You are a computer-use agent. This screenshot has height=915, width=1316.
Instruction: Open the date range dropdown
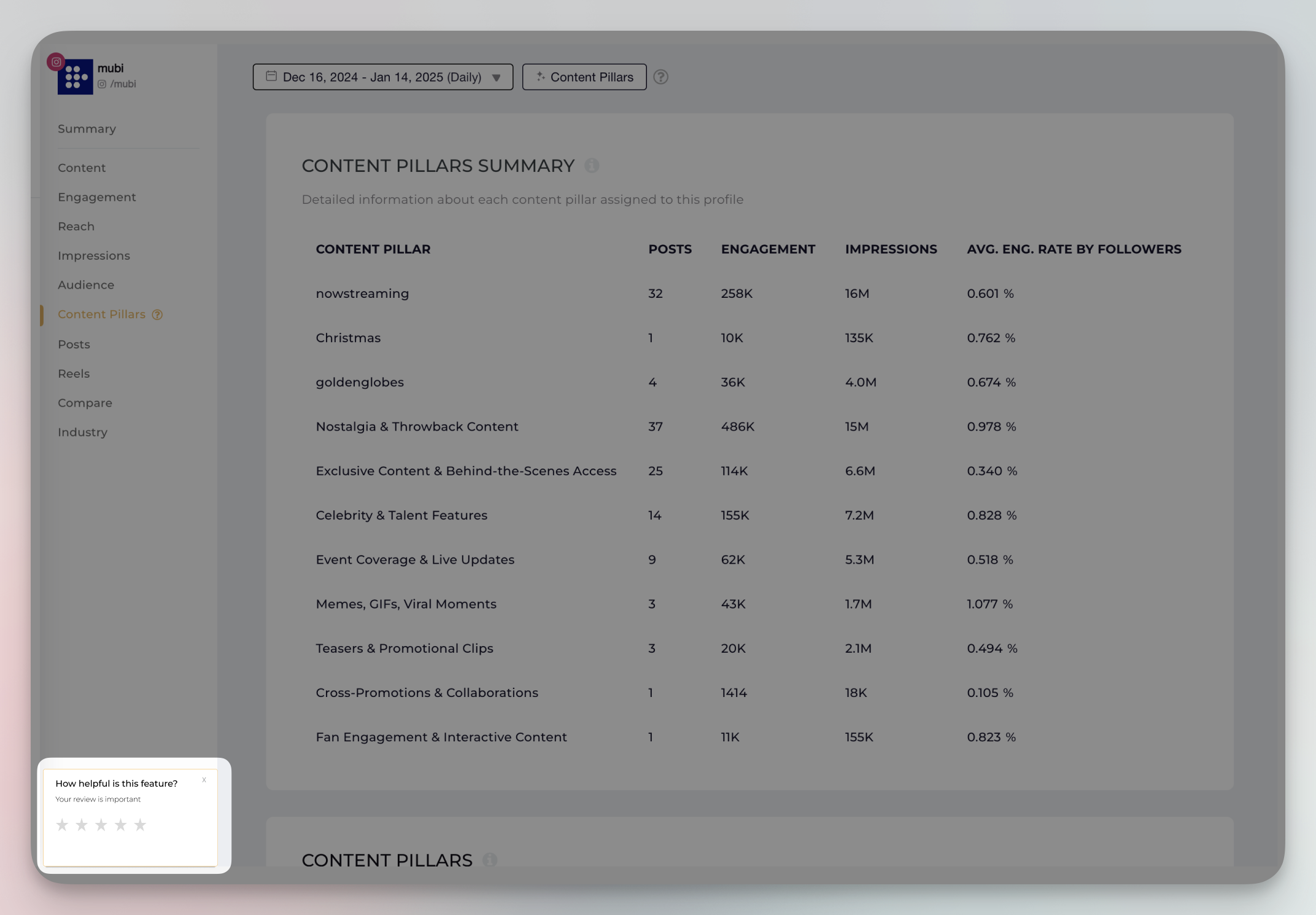point(382,77)
